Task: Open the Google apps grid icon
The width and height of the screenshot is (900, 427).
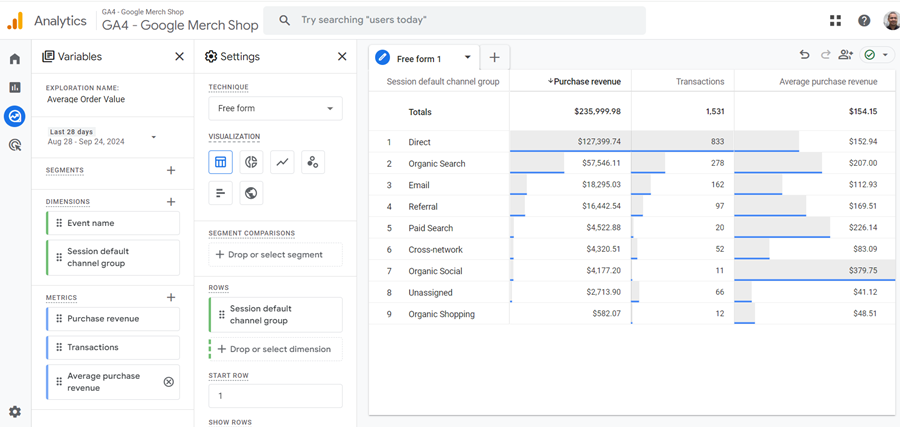Action: pyautogui.click(x=836, y=21)
